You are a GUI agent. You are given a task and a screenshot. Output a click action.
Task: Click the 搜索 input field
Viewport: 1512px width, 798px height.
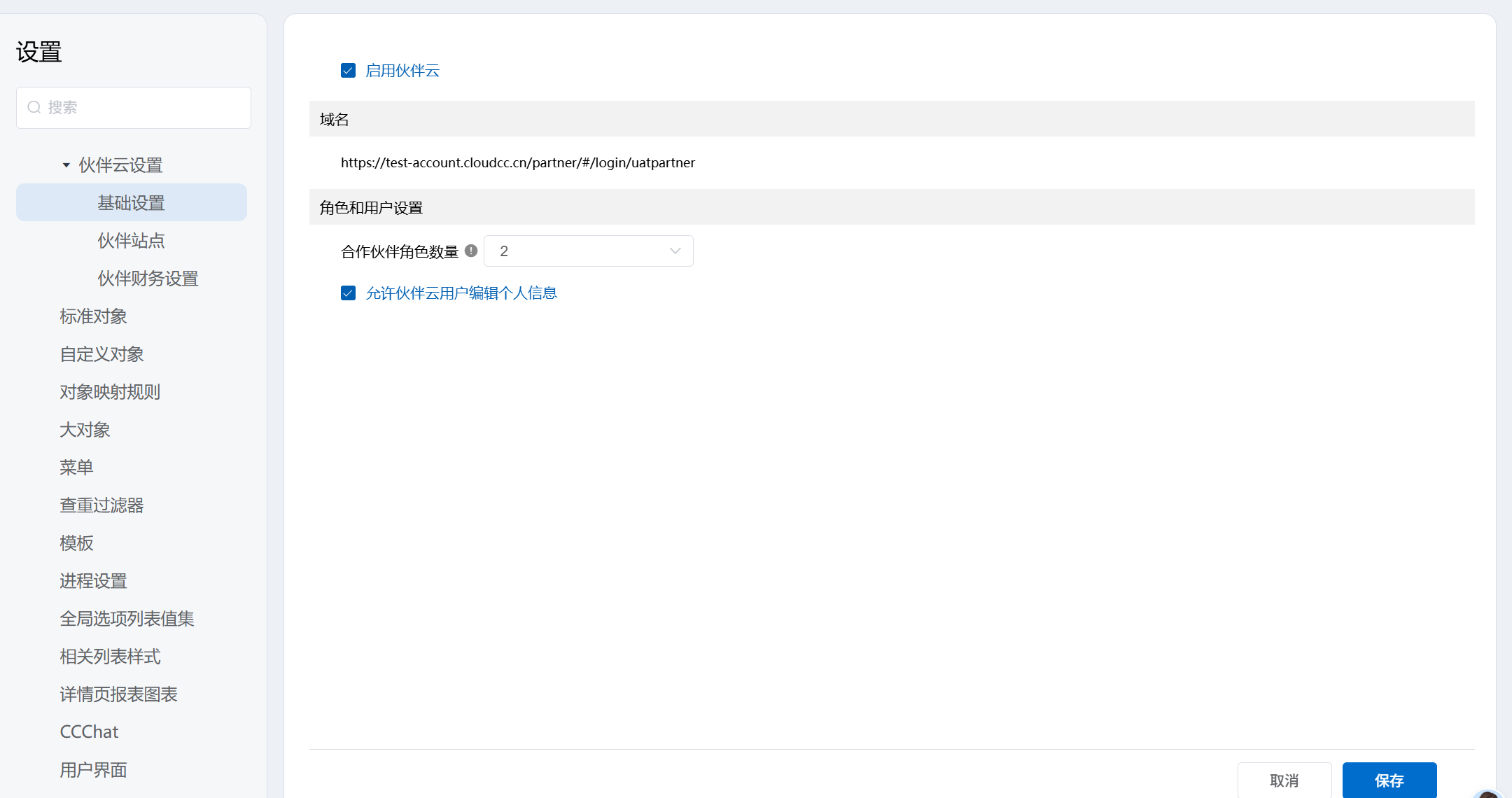[x=140, y=107]
